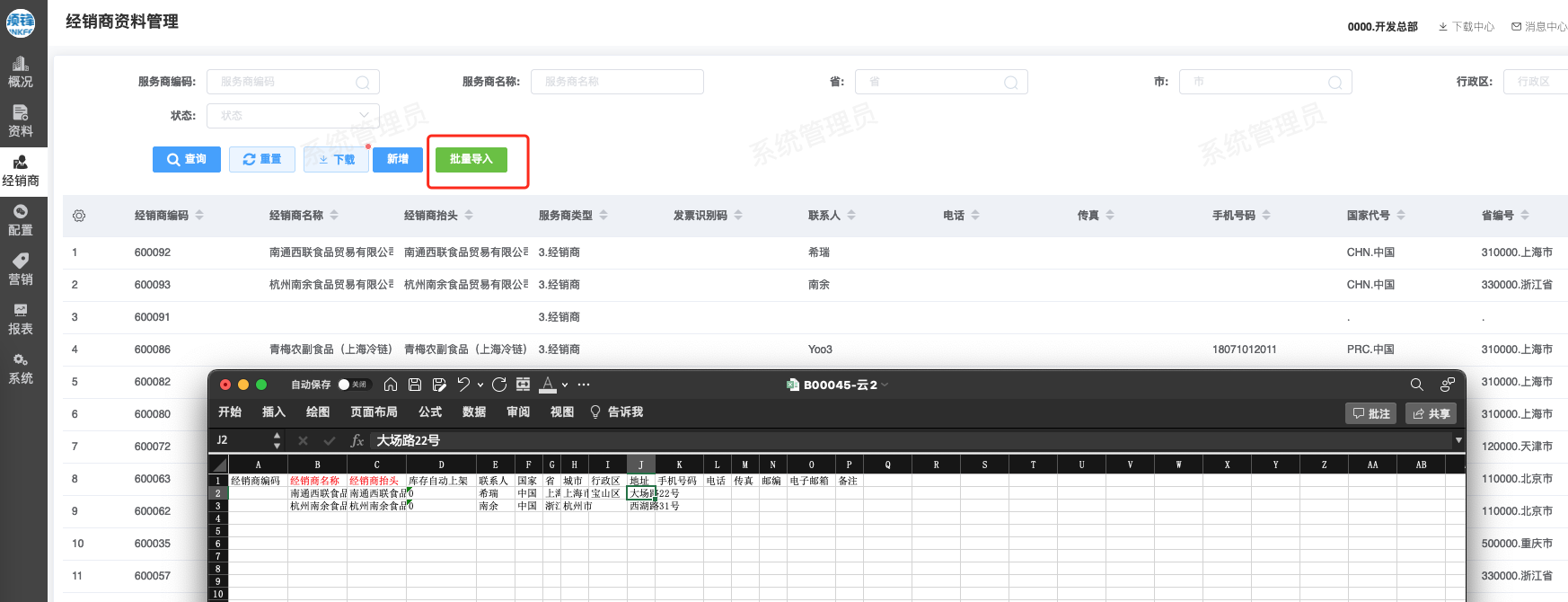Undo last action in Excel toolbar
The height and width of the screenshot is (602, 1568).
[463, 385]
